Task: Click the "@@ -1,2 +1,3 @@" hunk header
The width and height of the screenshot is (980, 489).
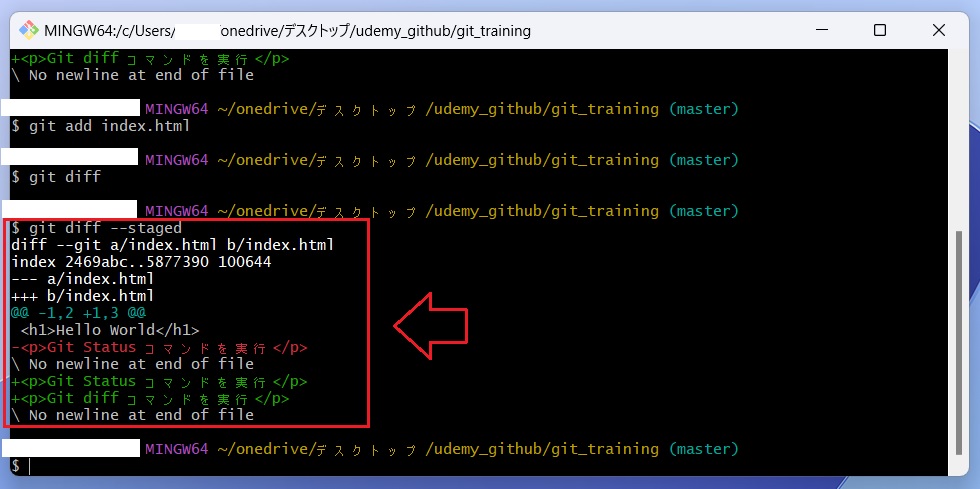Action: 78,313
